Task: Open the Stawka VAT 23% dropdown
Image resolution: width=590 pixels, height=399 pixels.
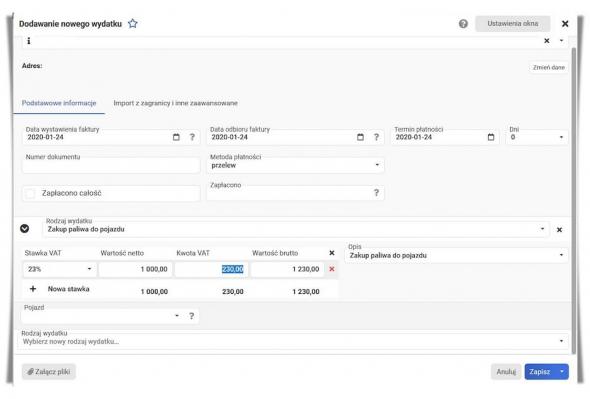Action: click(59, 269)
